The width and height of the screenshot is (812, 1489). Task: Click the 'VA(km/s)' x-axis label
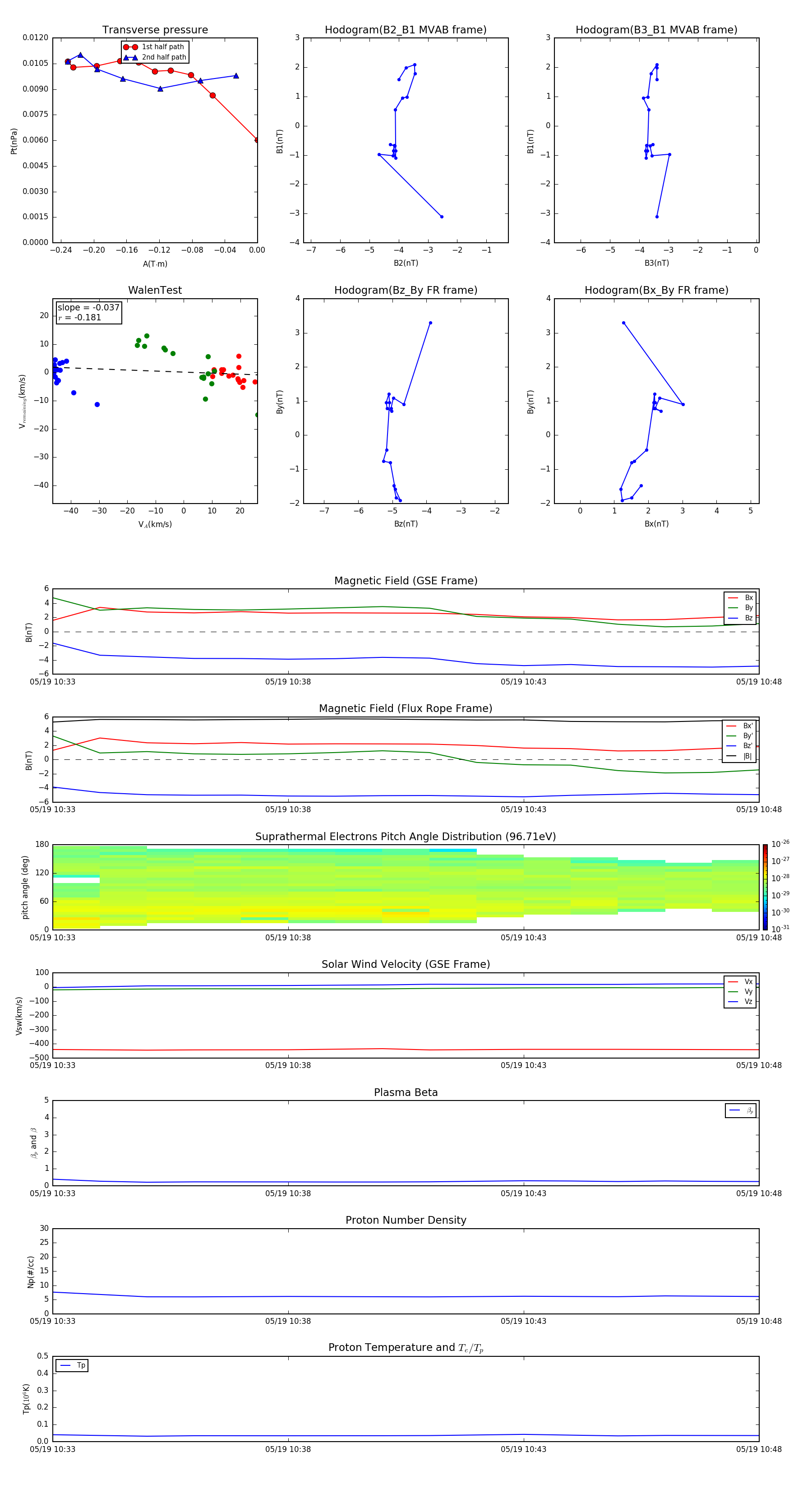tap(155, 524)
